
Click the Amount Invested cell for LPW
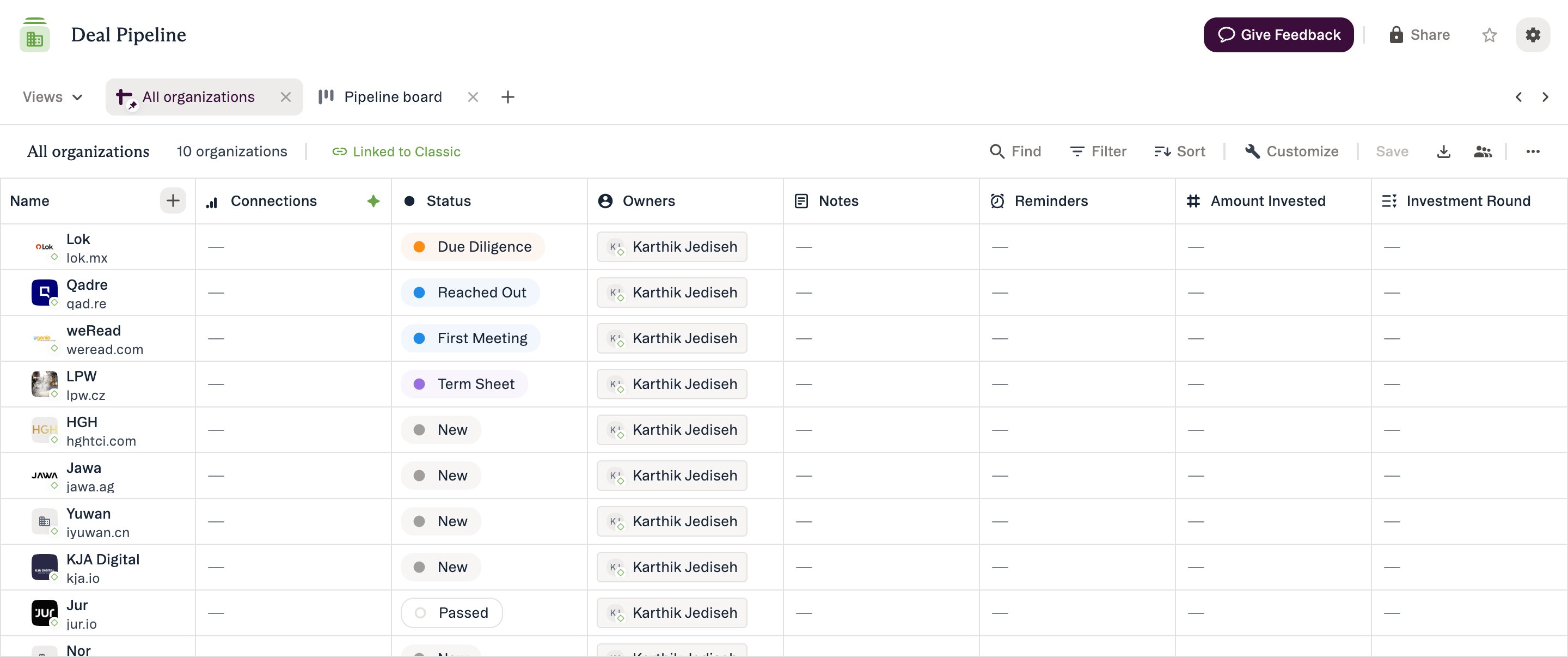click(x=1273, y=384)
